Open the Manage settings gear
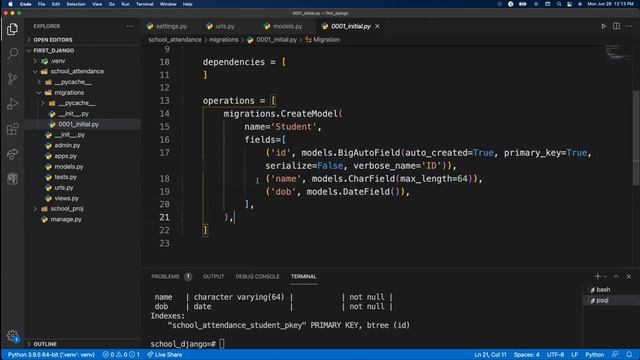This screenshot has height=360, width=640. (13, 336)
